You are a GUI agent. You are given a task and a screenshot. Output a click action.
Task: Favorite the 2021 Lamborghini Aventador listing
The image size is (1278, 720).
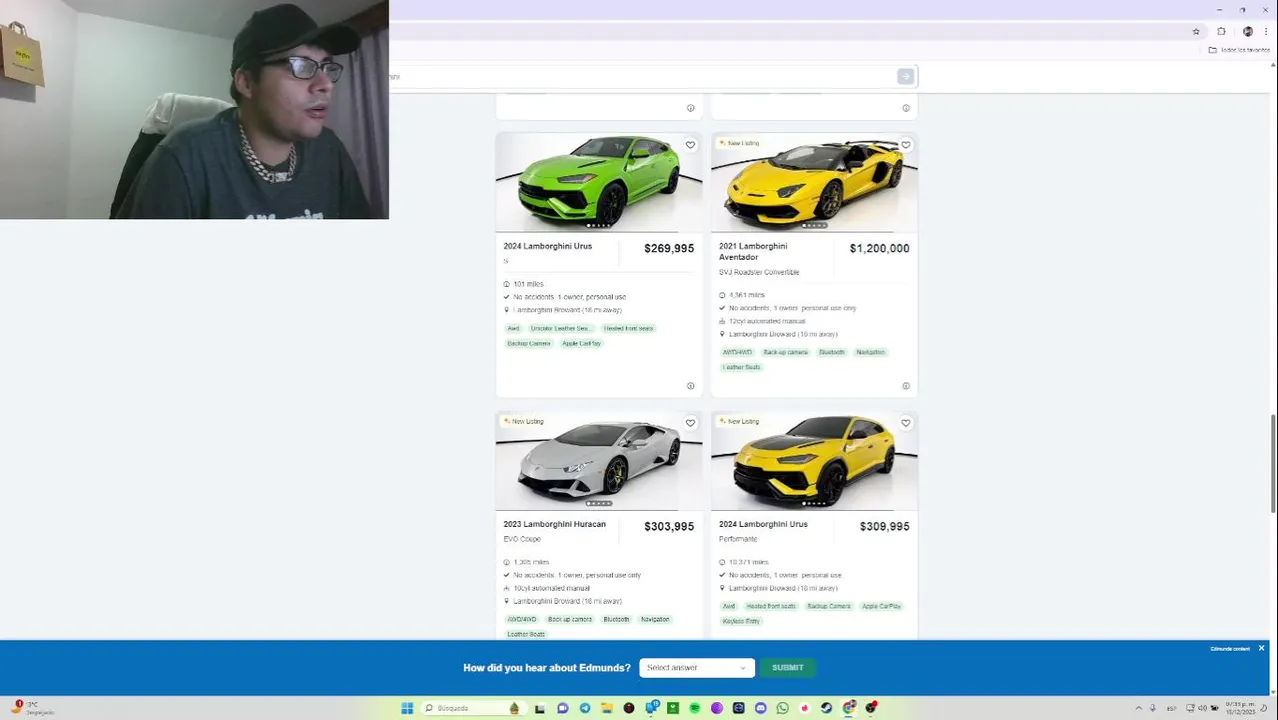coord(906,145)
